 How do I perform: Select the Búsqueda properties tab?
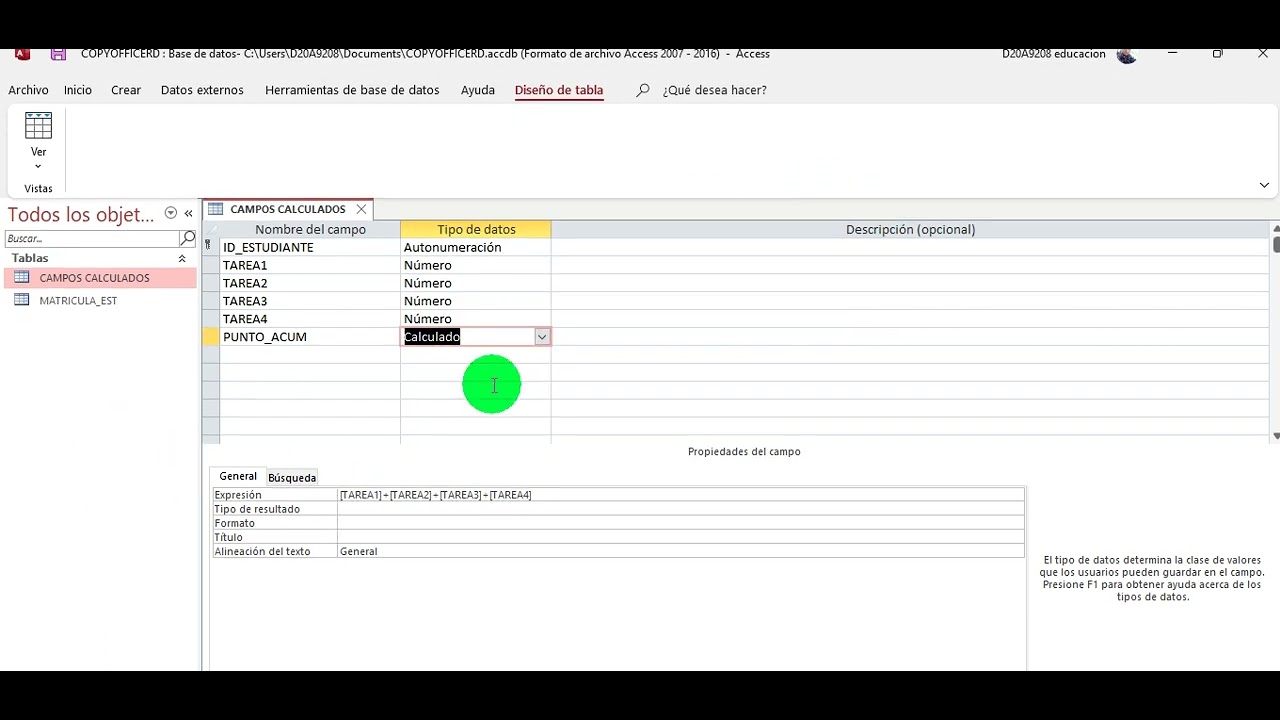pyautogui.click(x=292, y=478)
